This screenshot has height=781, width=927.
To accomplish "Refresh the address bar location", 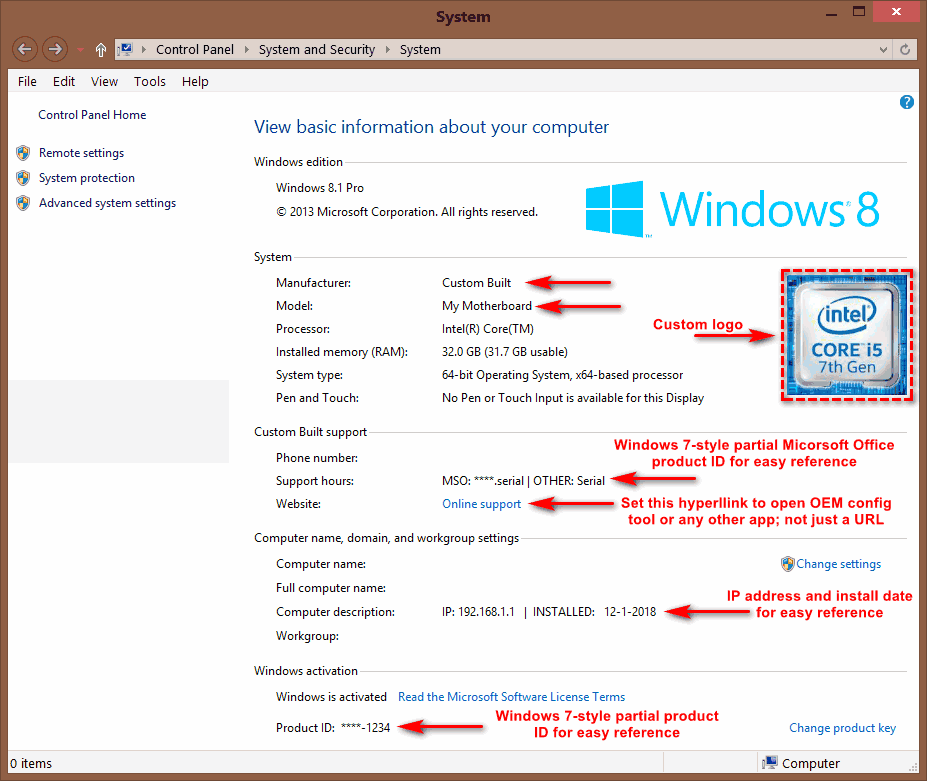I will pyautogui.click(x=905, y=49).
